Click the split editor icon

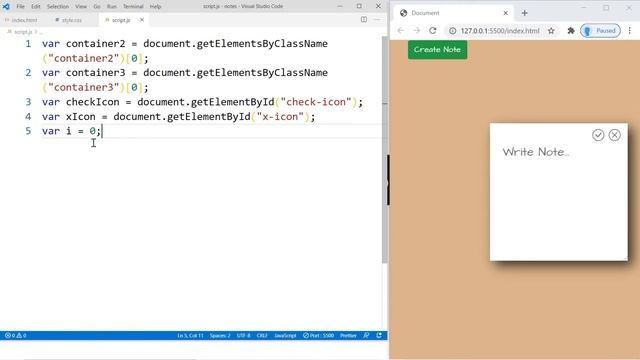(x=364, y=20)
